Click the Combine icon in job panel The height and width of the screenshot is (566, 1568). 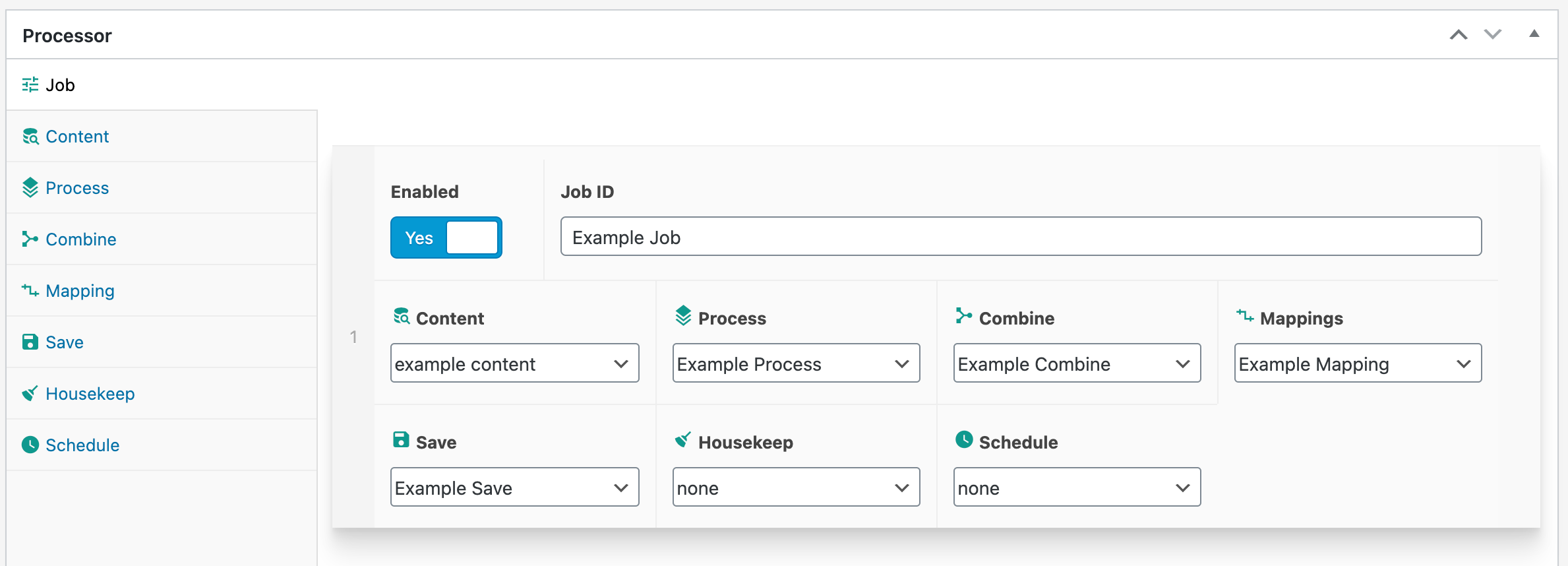pos(964,316)
